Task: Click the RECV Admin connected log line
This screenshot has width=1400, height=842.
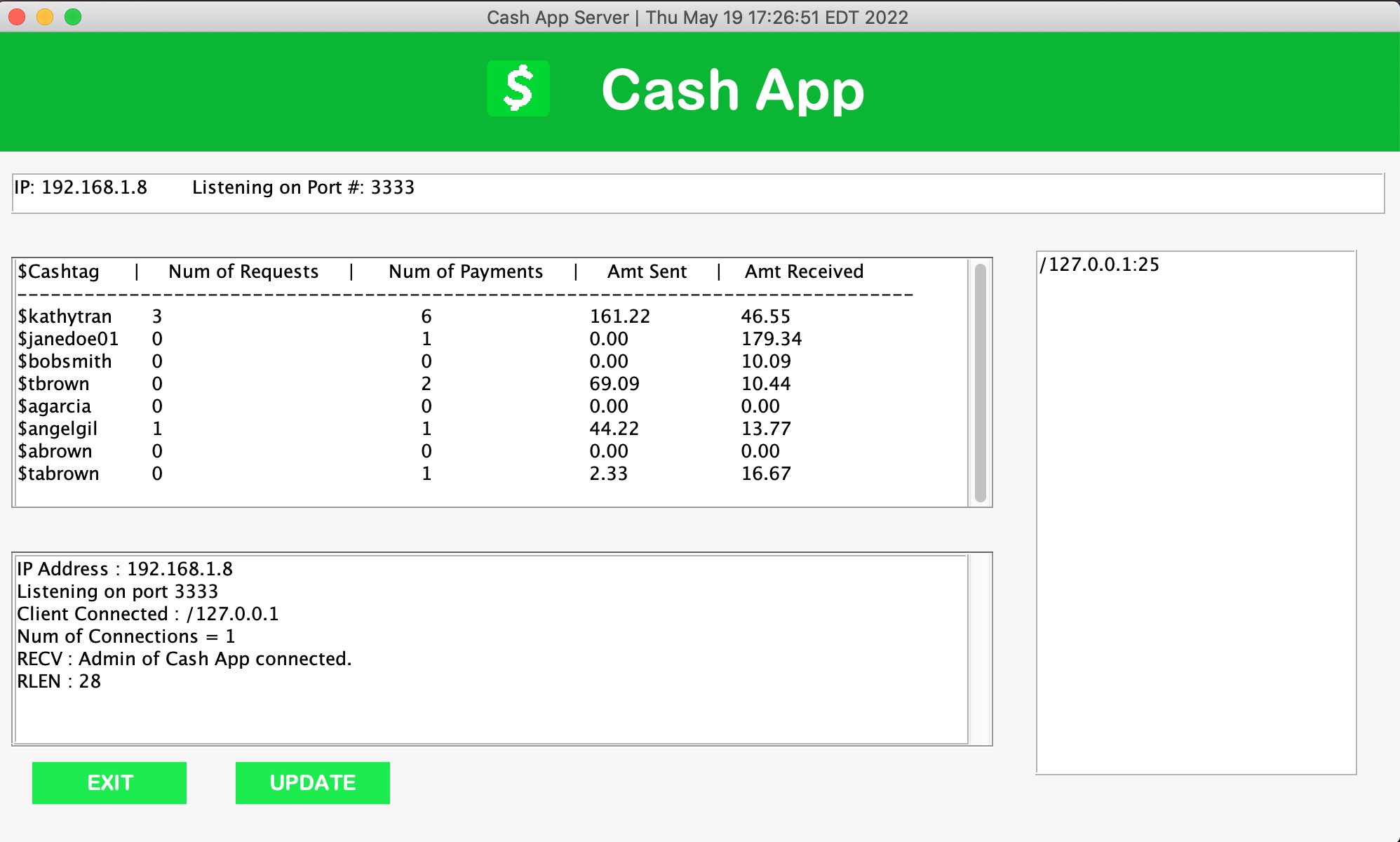Action: point(184,659)
